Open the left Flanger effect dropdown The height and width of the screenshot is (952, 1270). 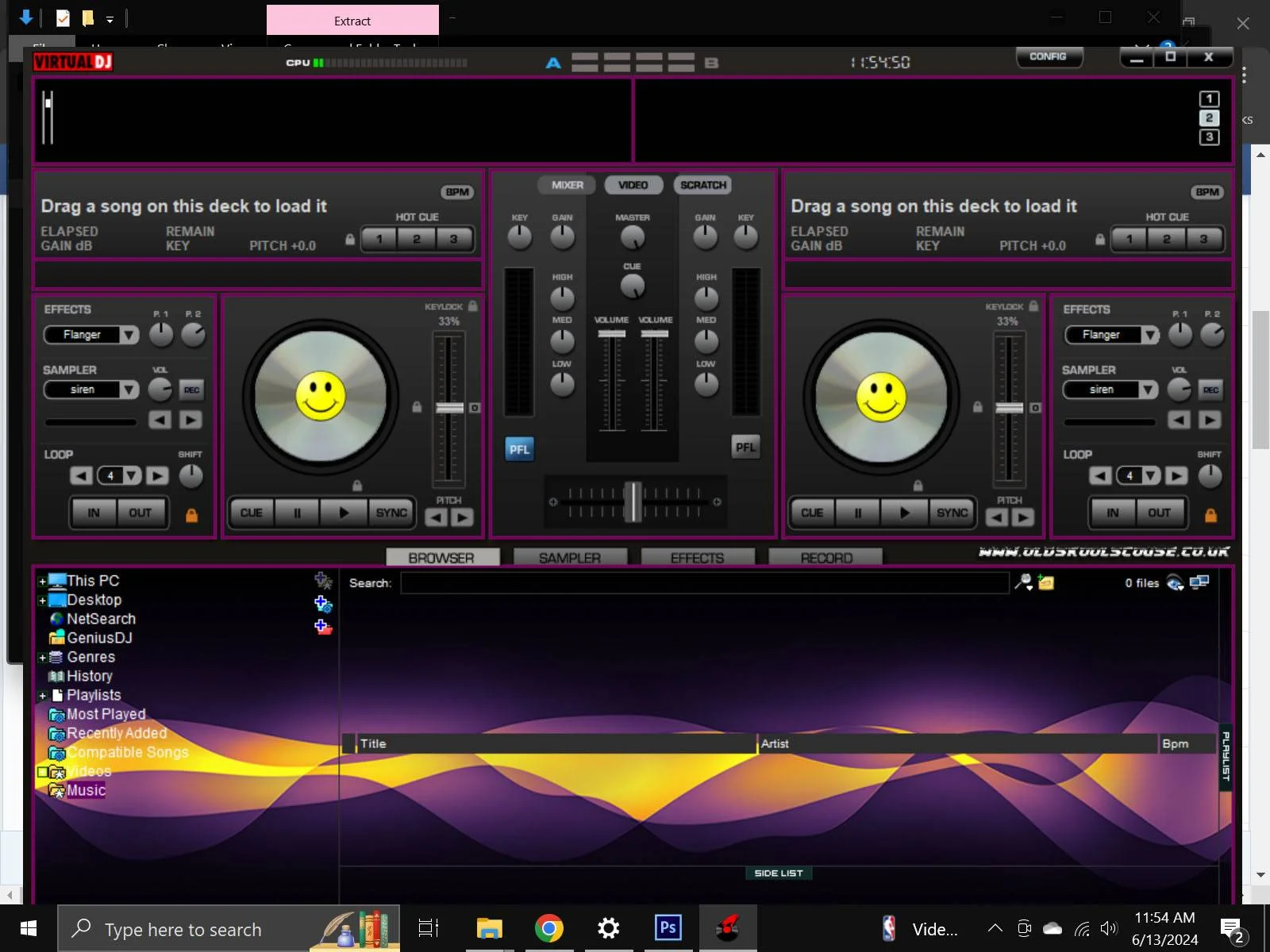pyautogui.click(x=129, y=335)
